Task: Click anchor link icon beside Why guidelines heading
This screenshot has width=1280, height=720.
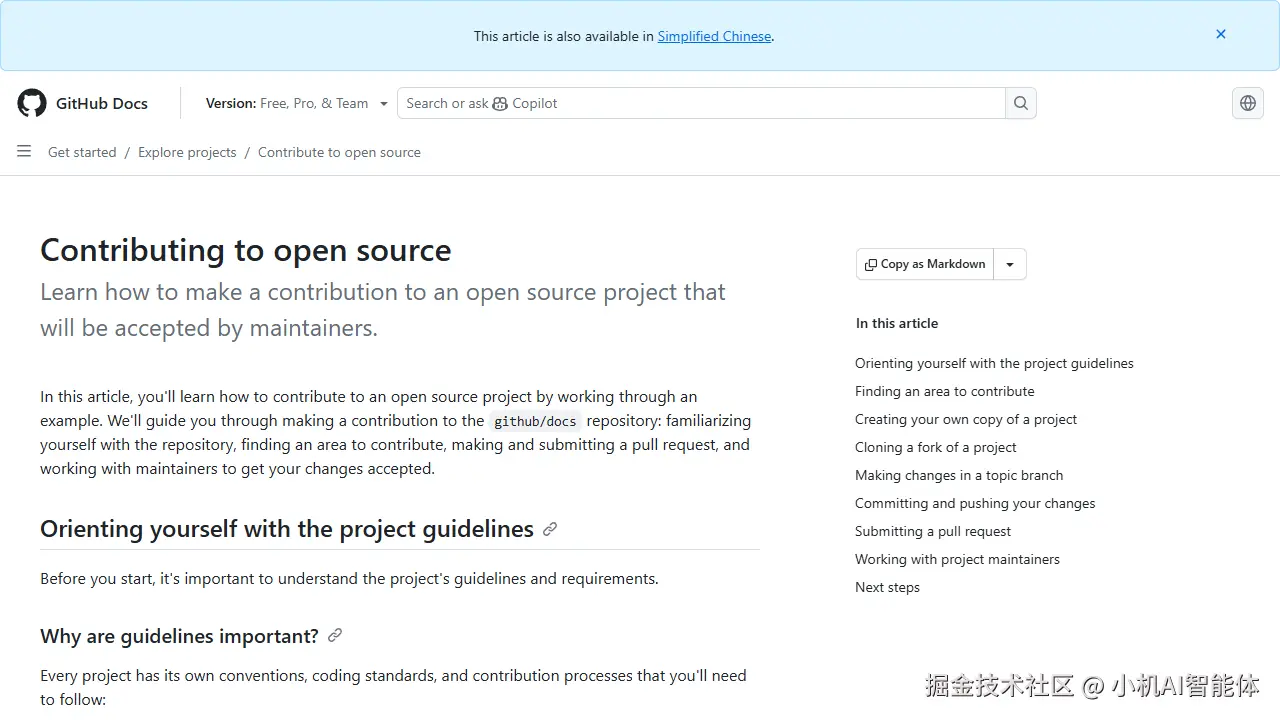Action: pos(335,635)
